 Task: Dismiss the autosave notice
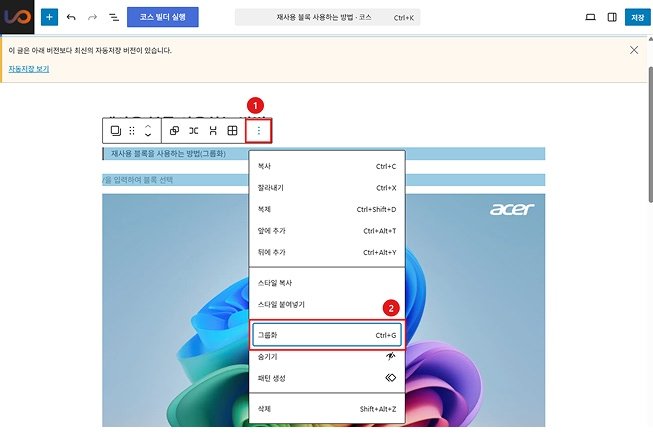coord(633,50)
